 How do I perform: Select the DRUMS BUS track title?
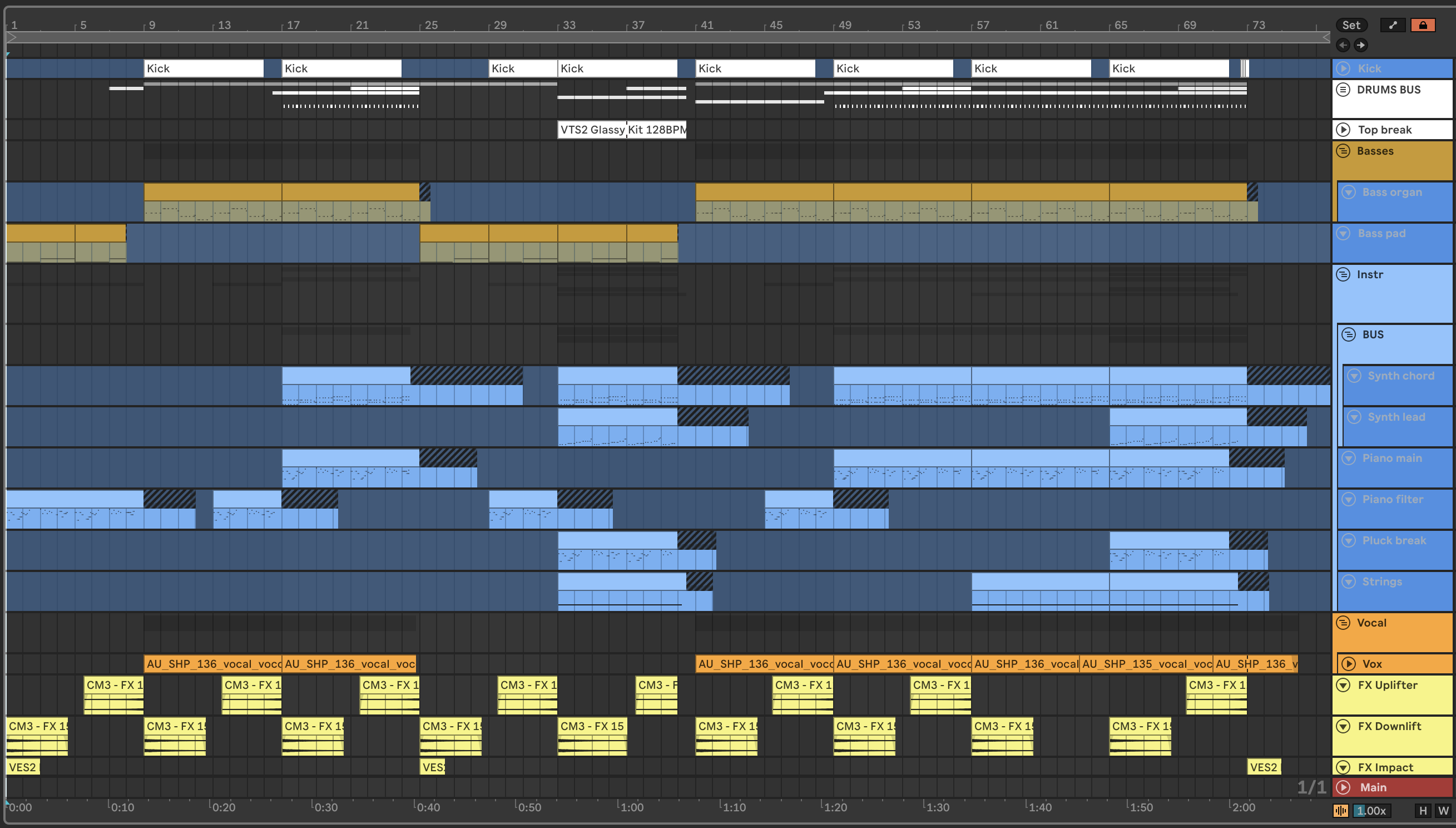pyautogui.click(x=1388, y=89)
